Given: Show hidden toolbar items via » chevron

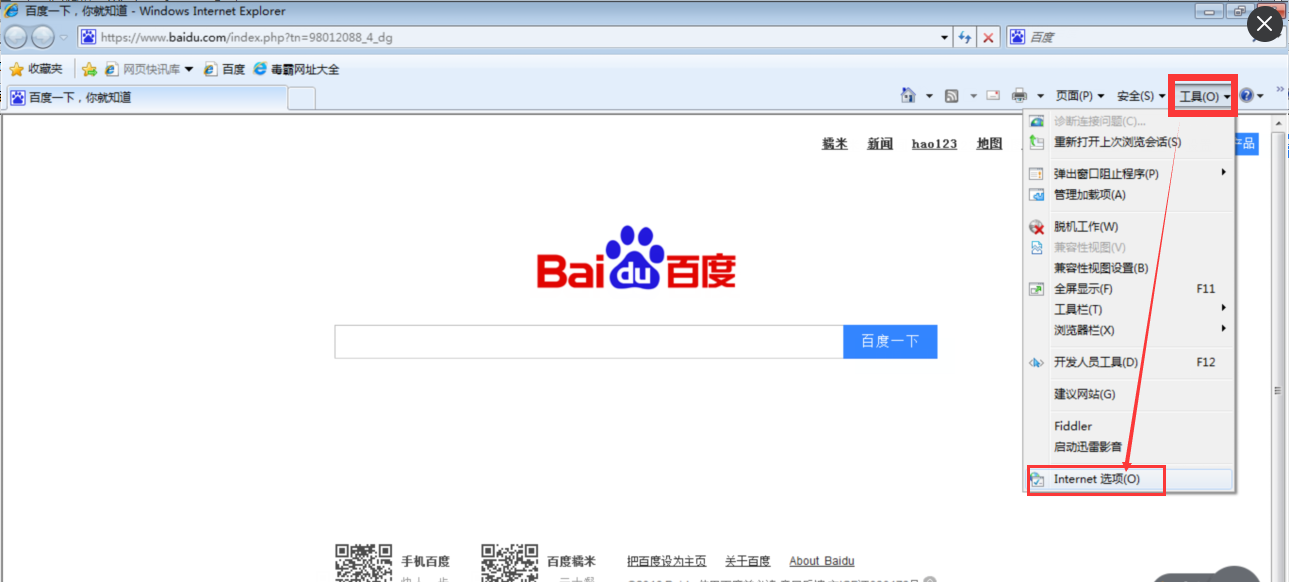Looking at the screenshot, I should pos(1280,91).
